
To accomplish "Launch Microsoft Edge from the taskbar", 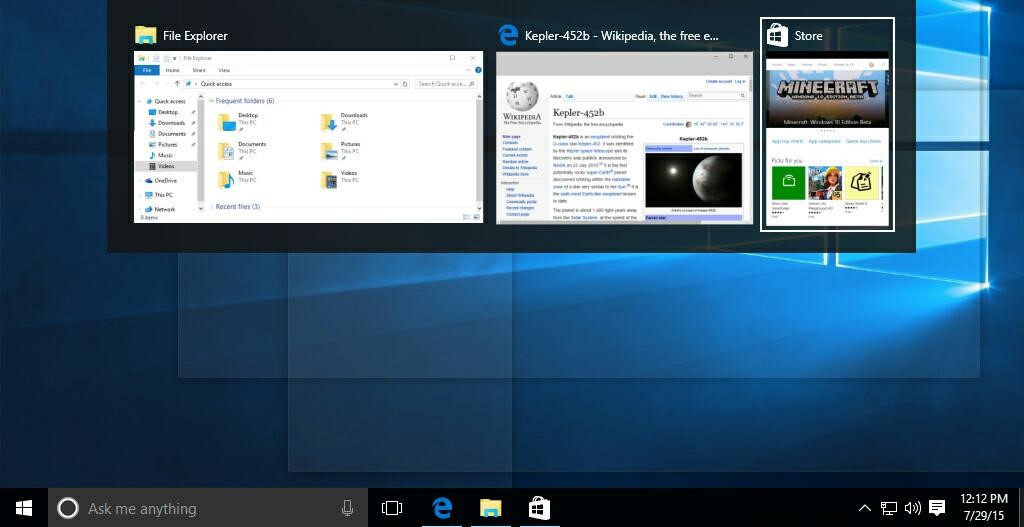I will [442, 508].
